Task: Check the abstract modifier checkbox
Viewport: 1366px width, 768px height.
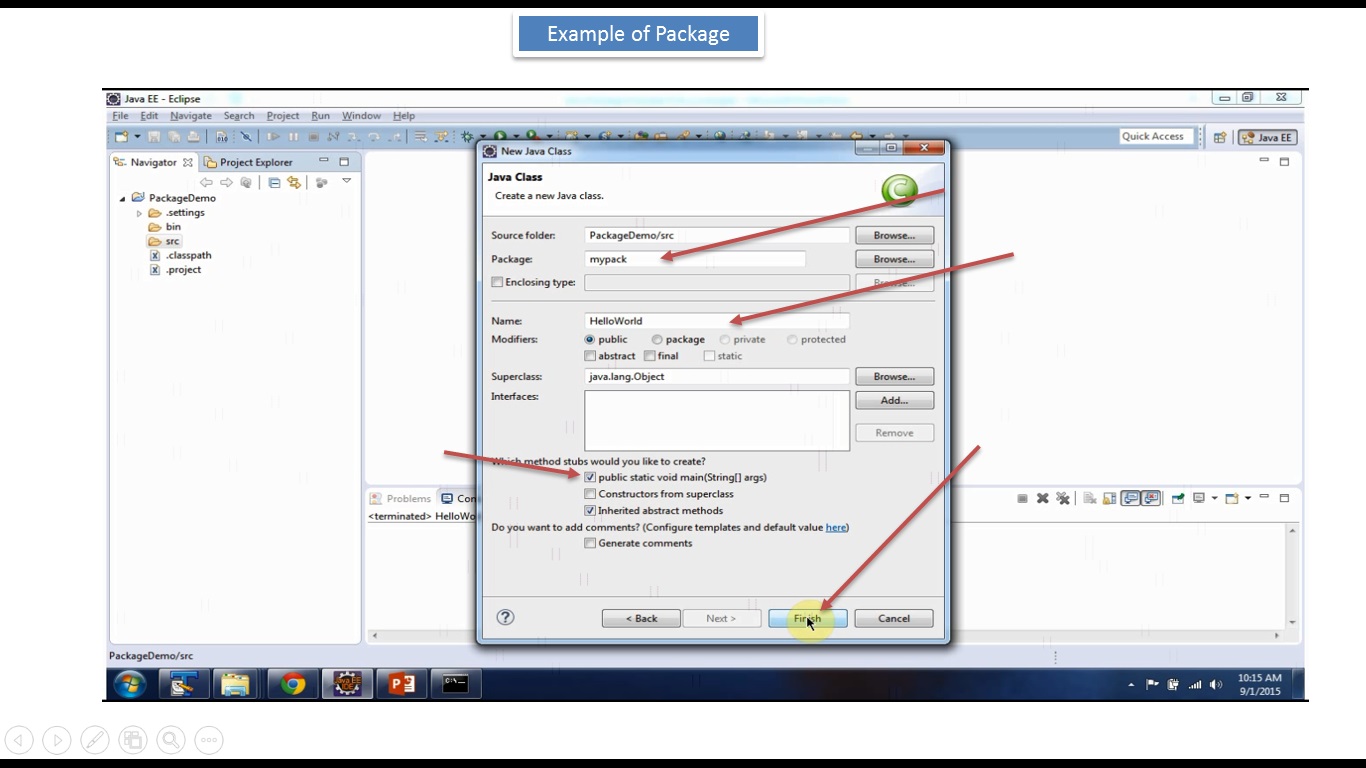Action: coord(590,356)
